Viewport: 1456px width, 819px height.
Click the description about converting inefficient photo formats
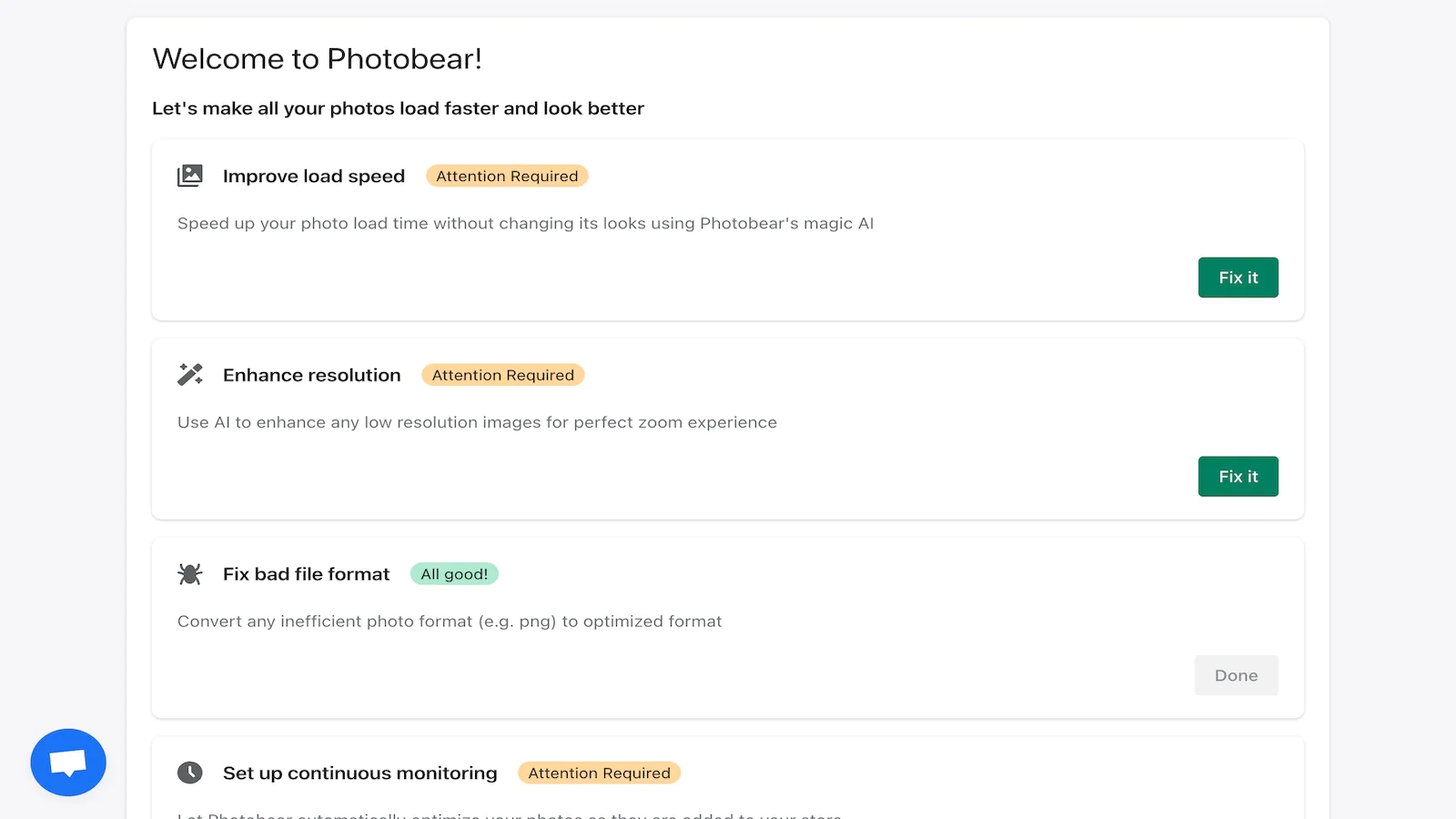(x=450, y=622)
